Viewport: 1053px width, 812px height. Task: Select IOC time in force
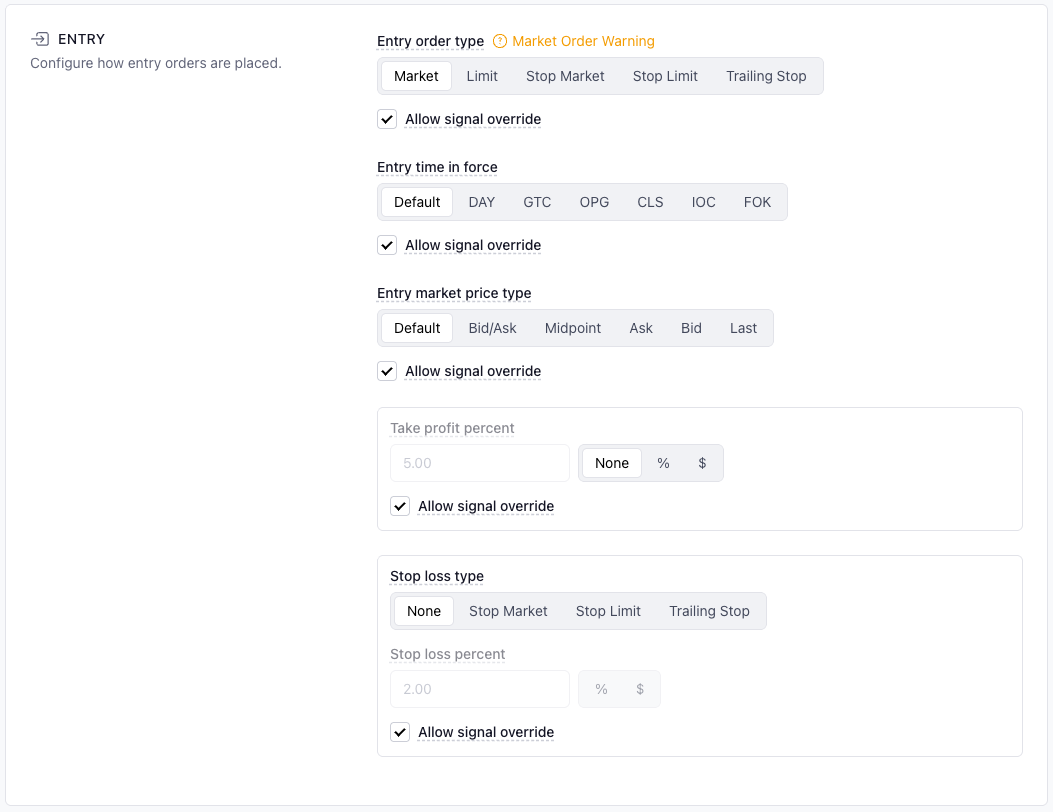pyautogui.click(x=703, y=202)
